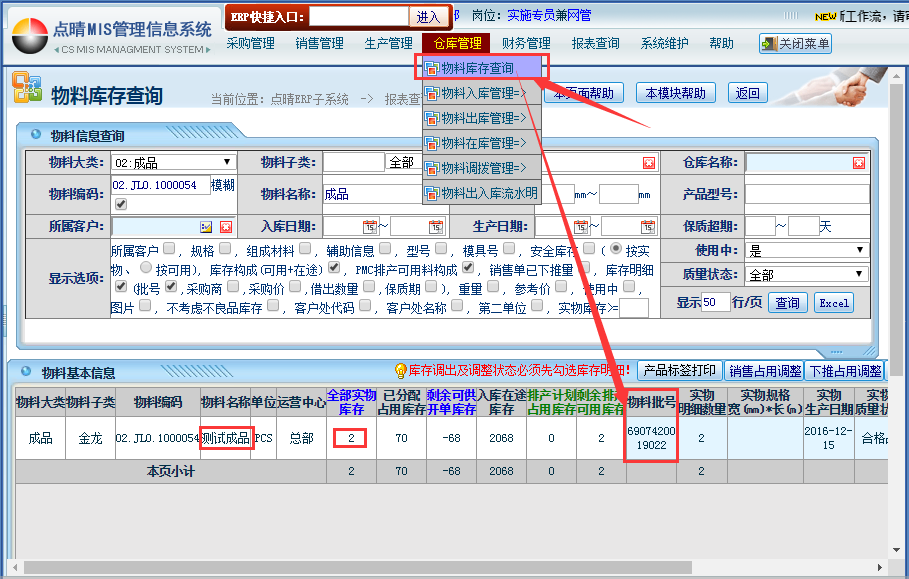
Task: Open the 质量状态 dropdown
Action: [806, 274]
